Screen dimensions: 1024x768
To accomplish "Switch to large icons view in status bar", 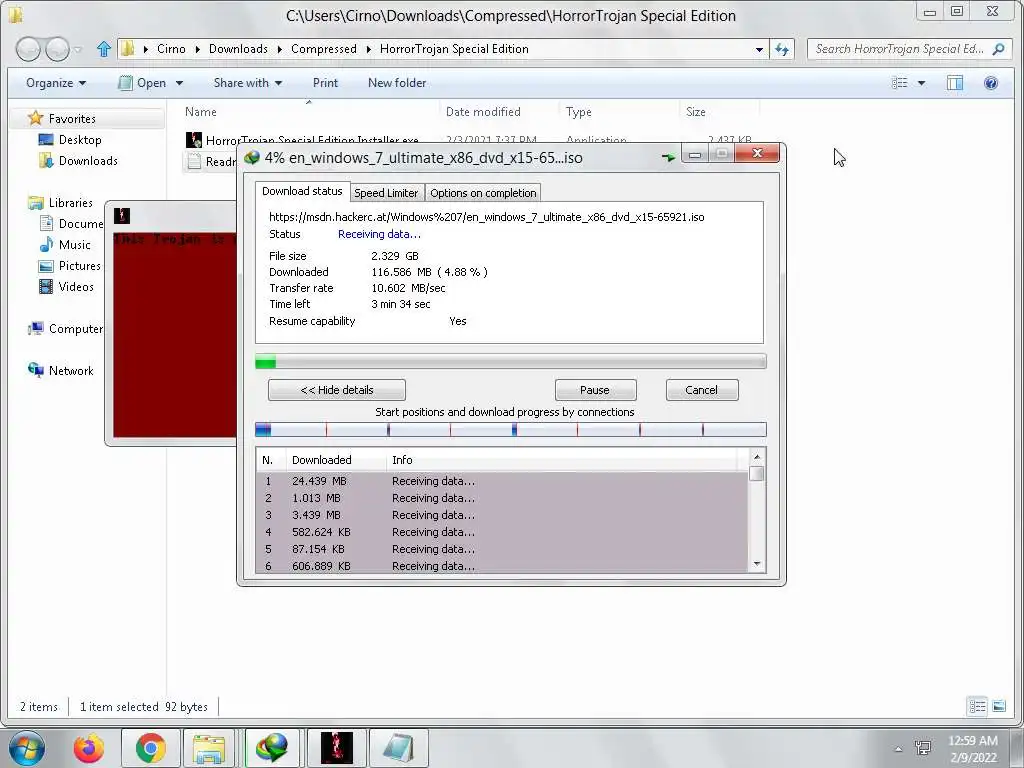I will 999,707.
